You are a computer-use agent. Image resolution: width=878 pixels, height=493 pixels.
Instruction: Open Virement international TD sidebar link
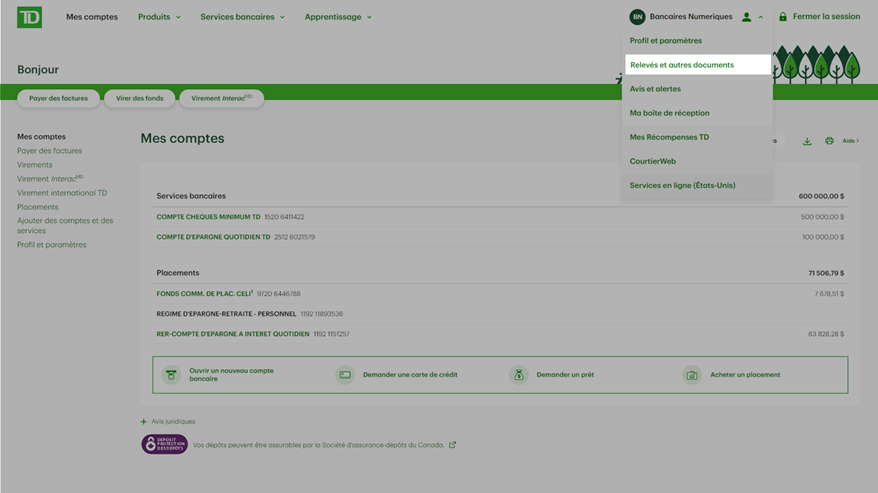(x=62, y=193)
